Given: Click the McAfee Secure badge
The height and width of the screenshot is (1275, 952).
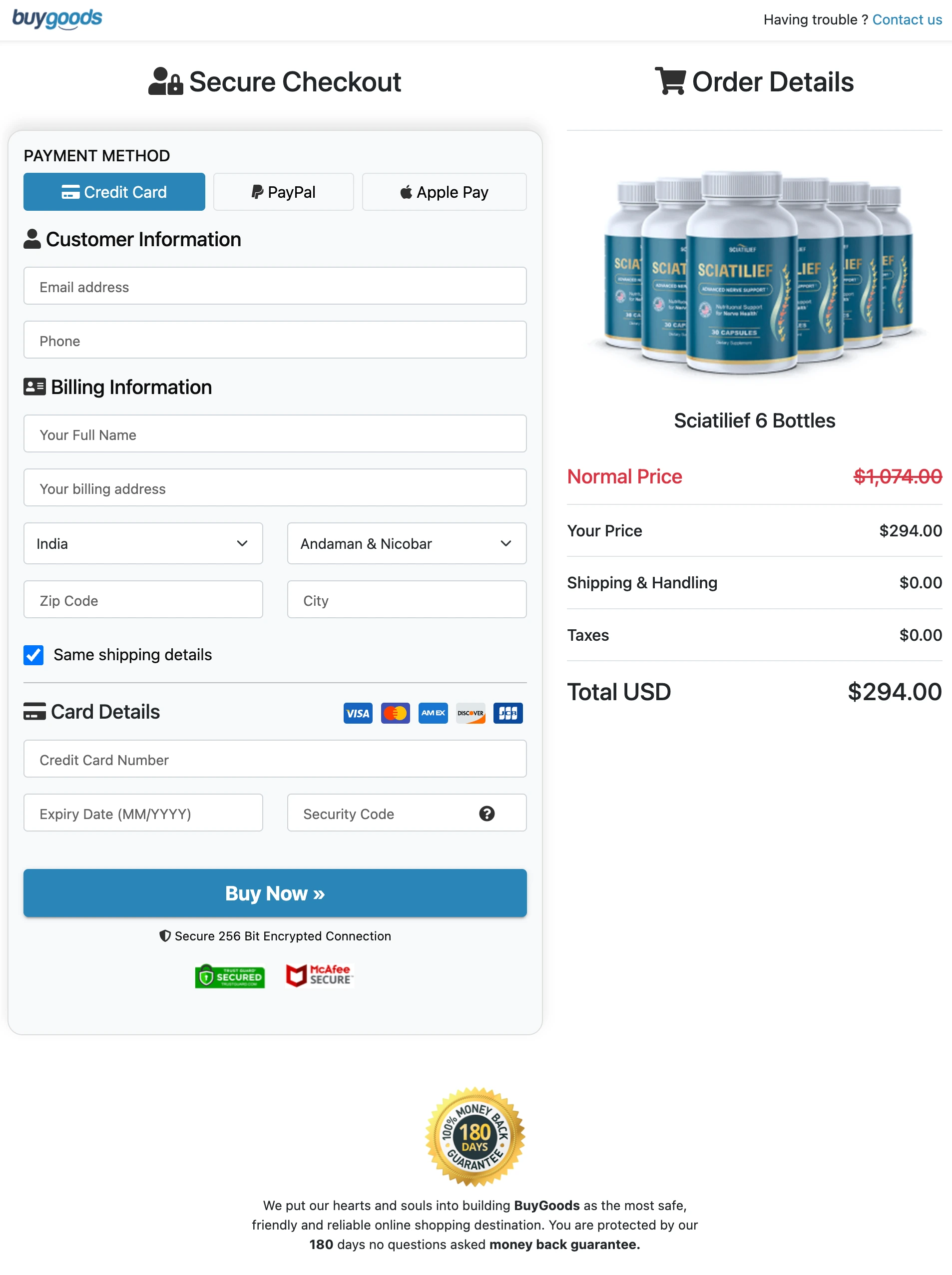Looking at the screenshot, I should (x=319, y=975).
